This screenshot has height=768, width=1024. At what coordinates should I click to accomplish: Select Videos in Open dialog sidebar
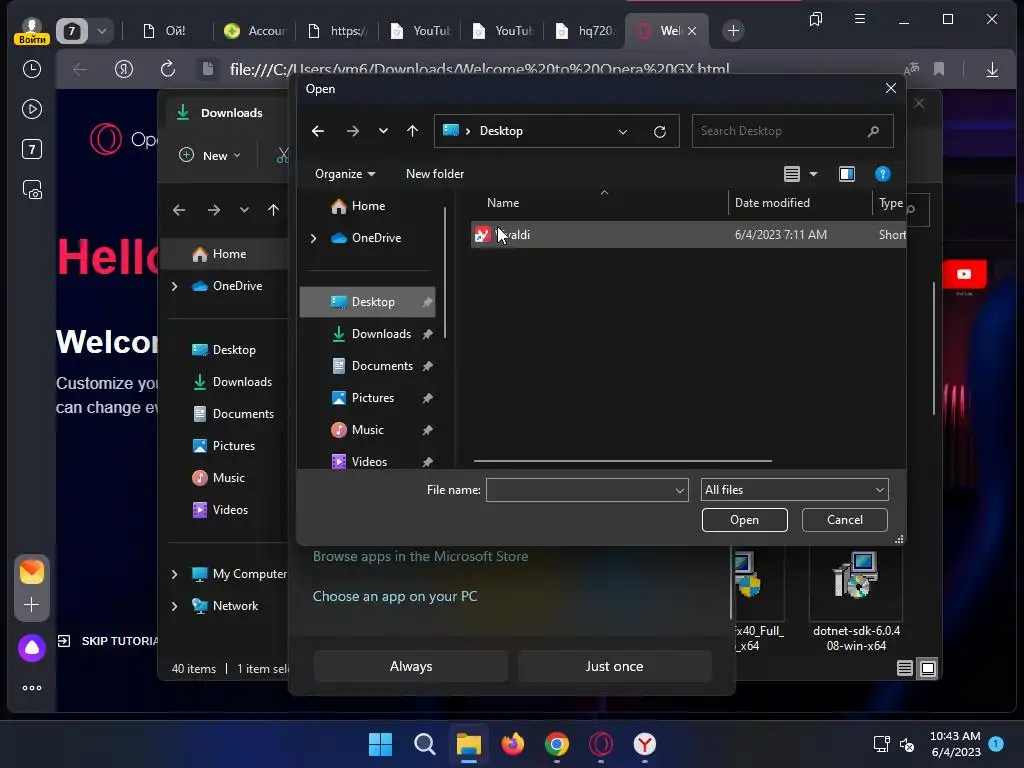coord(370,462)
